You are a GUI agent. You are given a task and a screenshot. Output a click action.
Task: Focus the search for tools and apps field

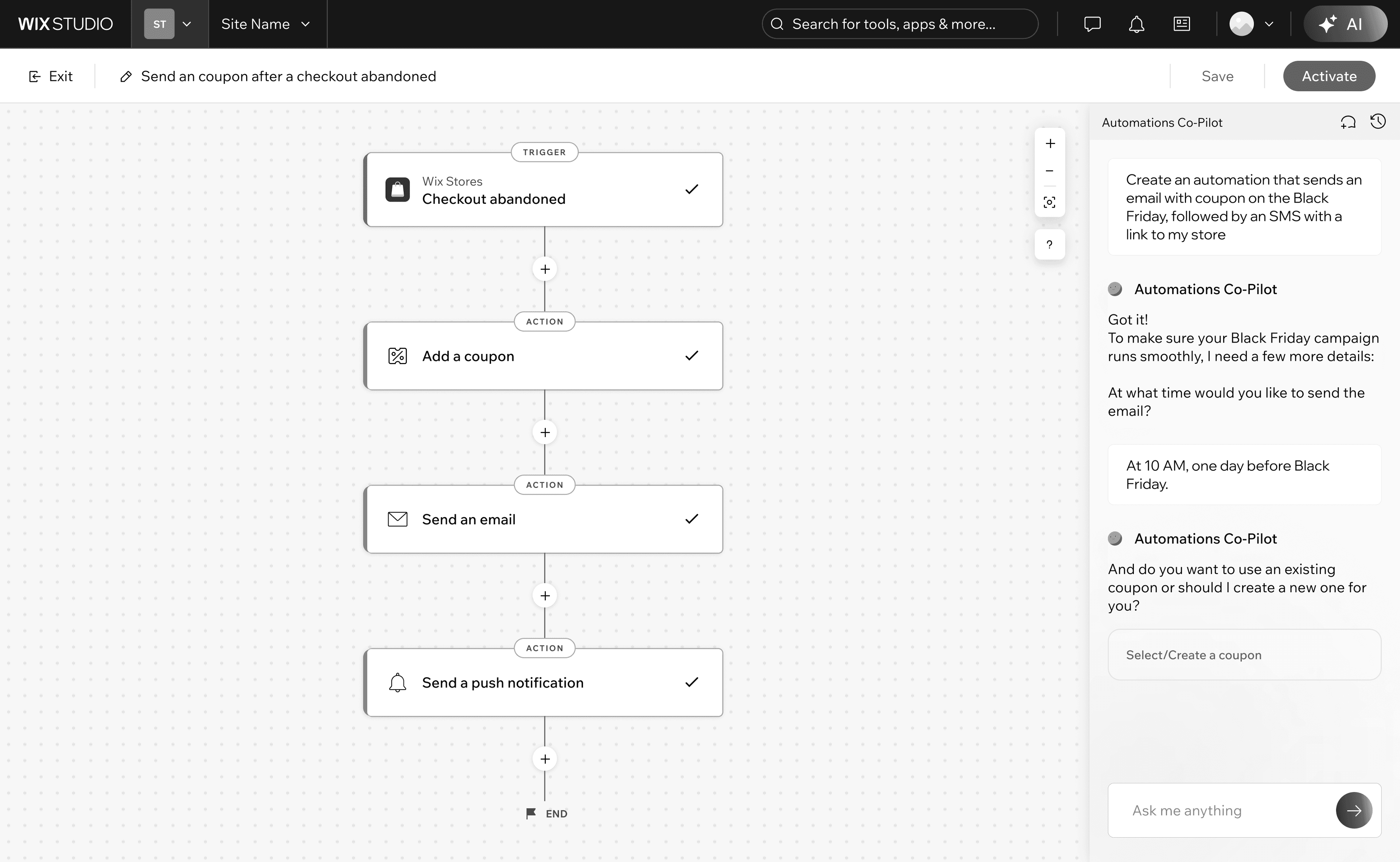coord(899,24)
